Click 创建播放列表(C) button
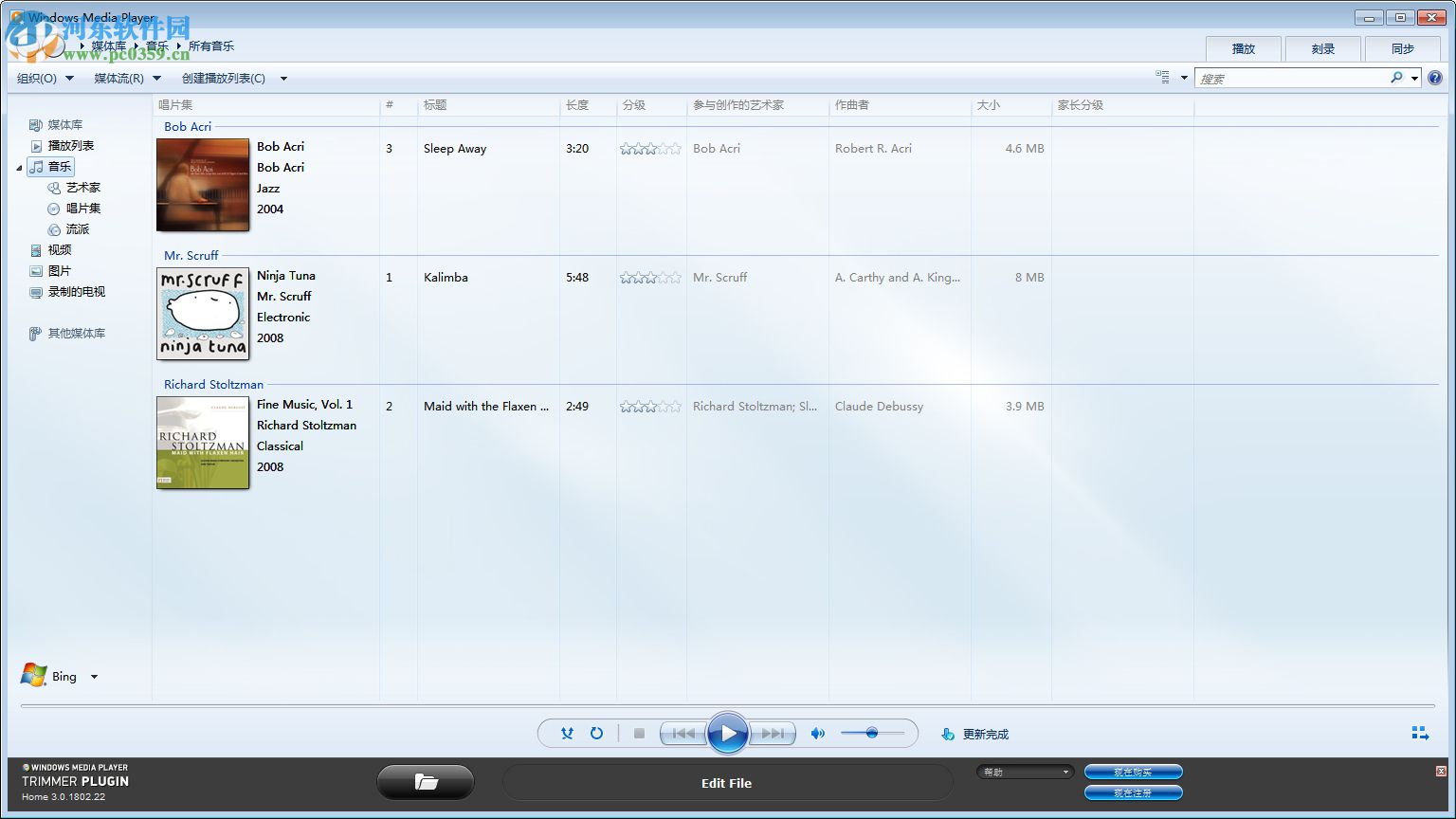This screenshot has height=819, width=1456. coord(224,79)
